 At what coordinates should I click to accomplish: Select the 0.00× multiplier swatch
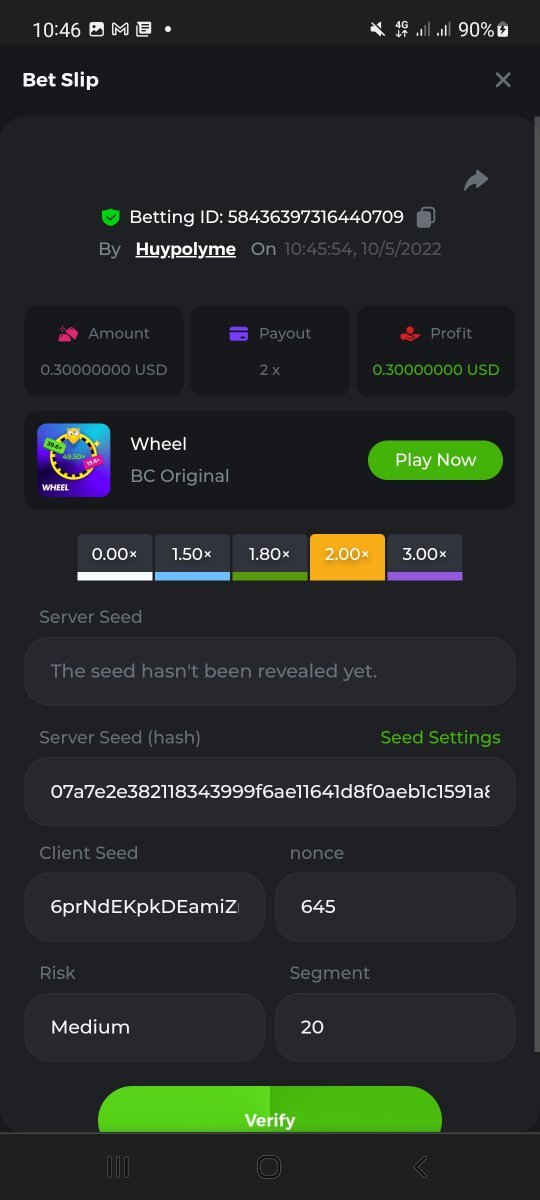115,557
